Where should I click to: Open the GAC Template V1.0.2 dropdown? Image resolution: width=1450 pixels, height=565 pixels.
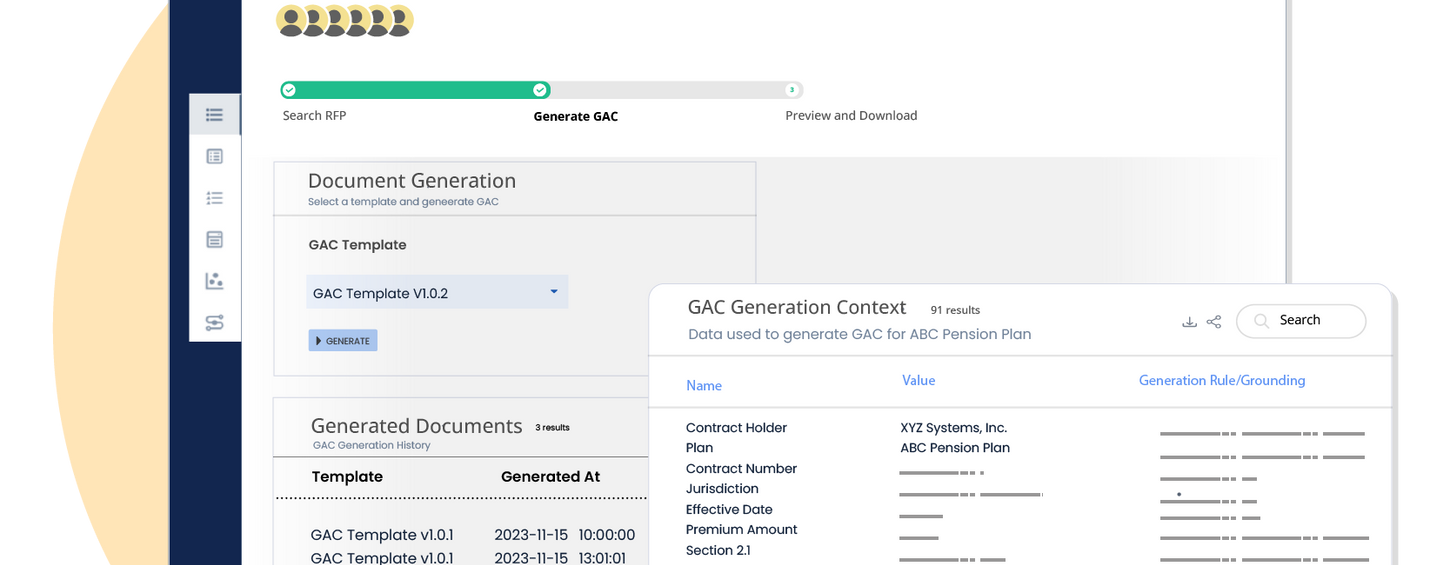tap(436, 293)
